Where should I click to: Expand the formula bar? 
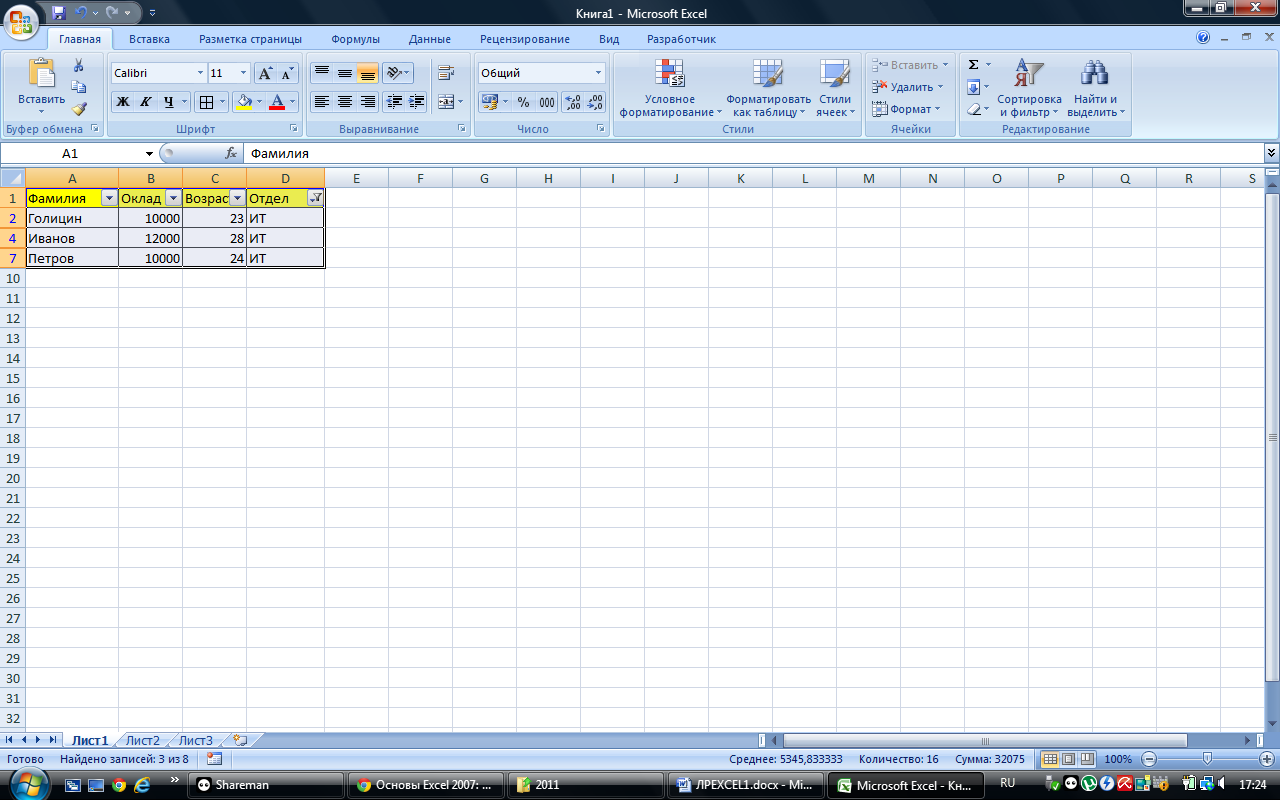pyautogui.click(x=1271, y=153)
